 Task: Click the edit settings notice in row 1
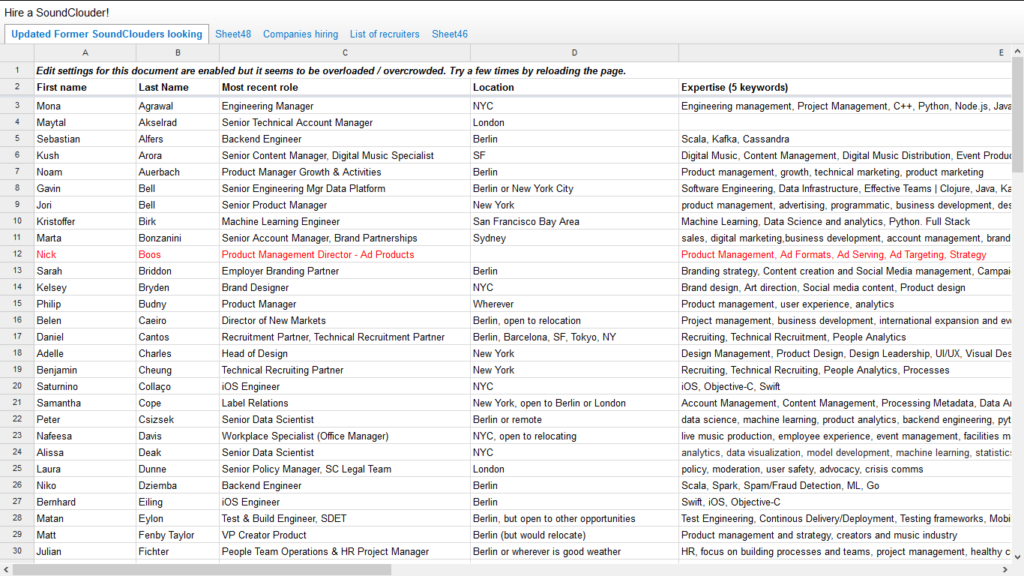(x=330, y=71)
